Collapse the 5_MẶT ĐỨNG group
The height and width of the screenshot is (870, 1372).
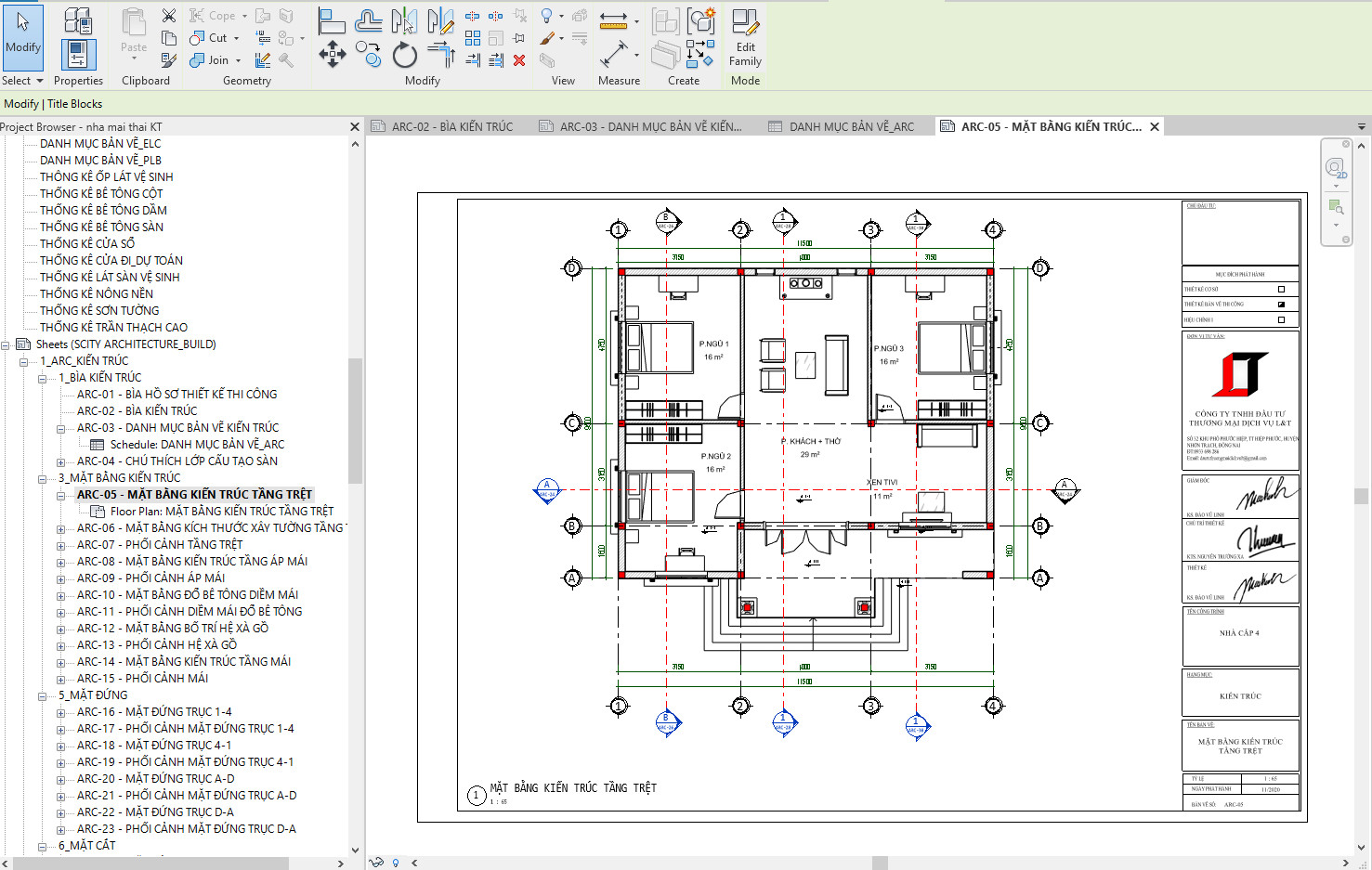coord(43,695)
